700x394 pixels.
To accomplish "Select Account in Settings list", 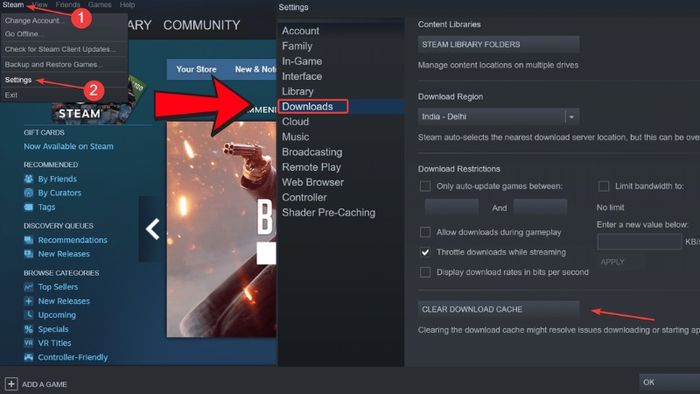I will click(x=300, y=31).
